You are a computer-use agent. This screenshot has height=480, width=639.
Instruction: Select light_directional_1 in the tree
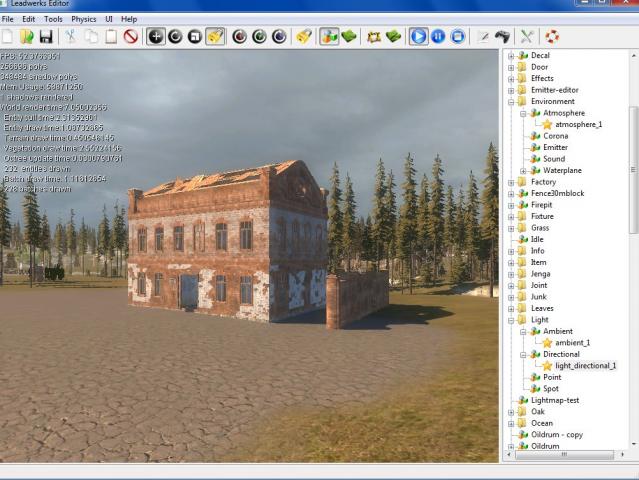pyautogui.click(x=585, y=366)
